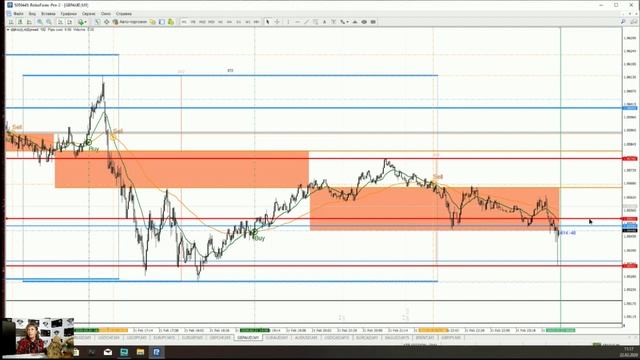The width and height of the screenshot is (640, 360).
Task: Select the H1 timeframe
Action: [x=220, y=22]
